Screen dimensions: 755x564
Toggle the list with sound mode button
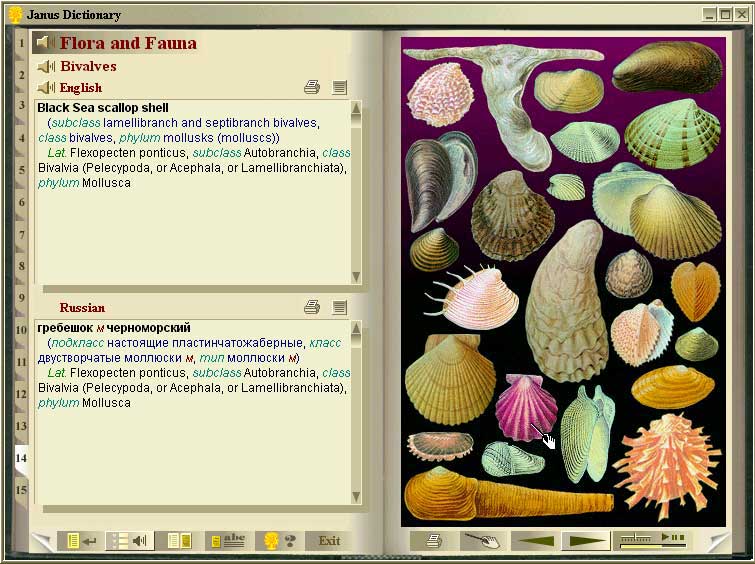[127, 541]
